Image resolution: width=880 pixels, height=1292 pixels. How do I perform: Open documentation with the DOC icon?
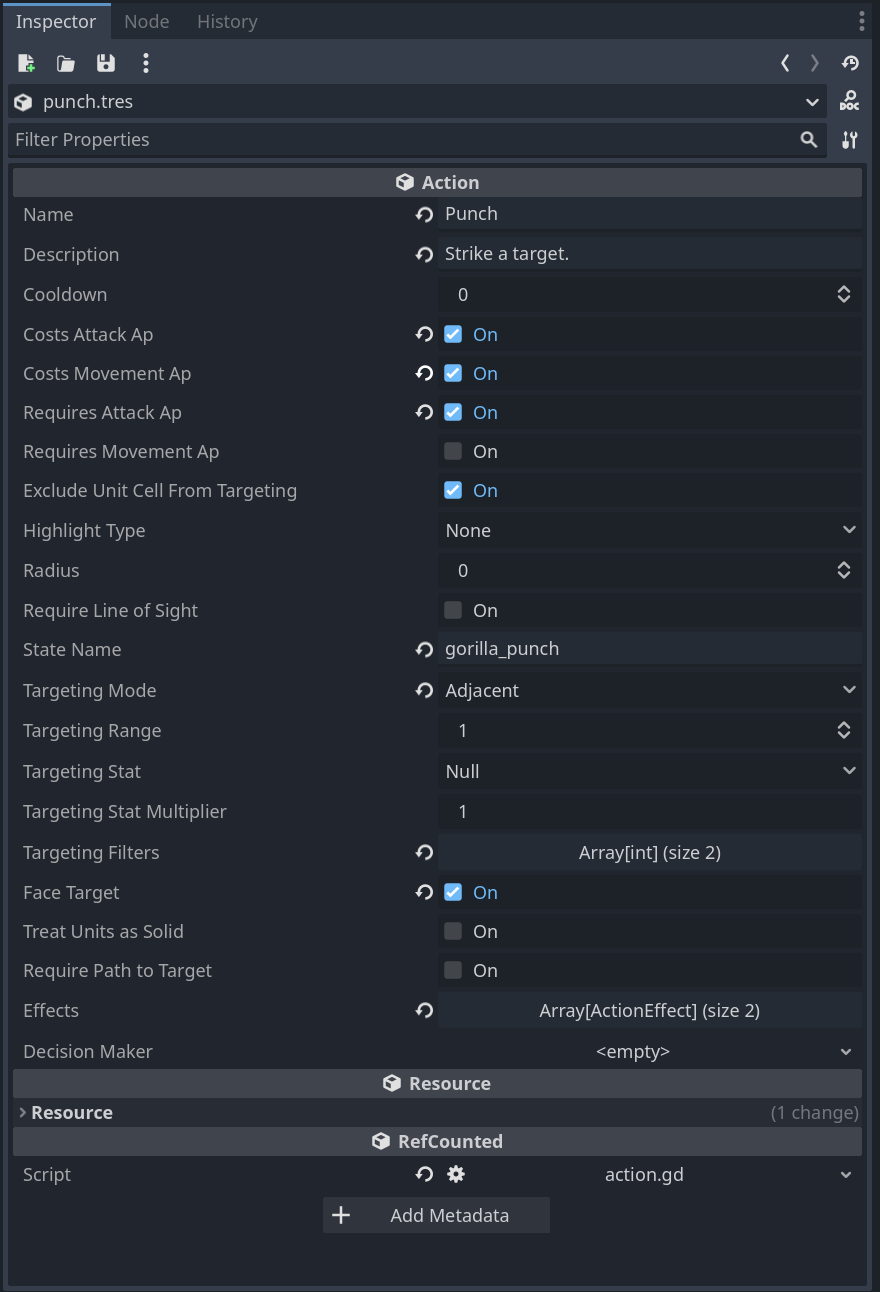(x=849, y=101)
